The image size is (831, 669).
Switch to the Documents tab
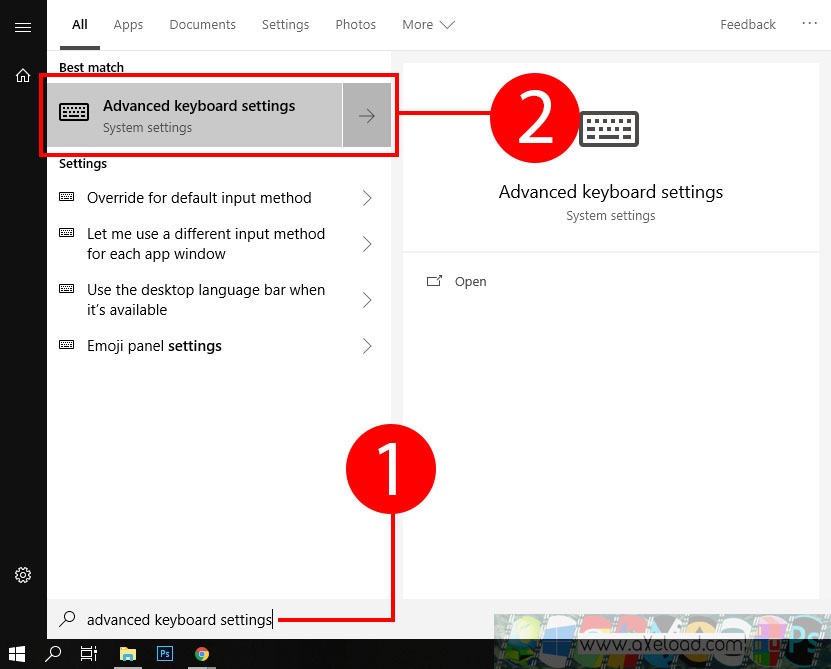(x=202, y=25)
